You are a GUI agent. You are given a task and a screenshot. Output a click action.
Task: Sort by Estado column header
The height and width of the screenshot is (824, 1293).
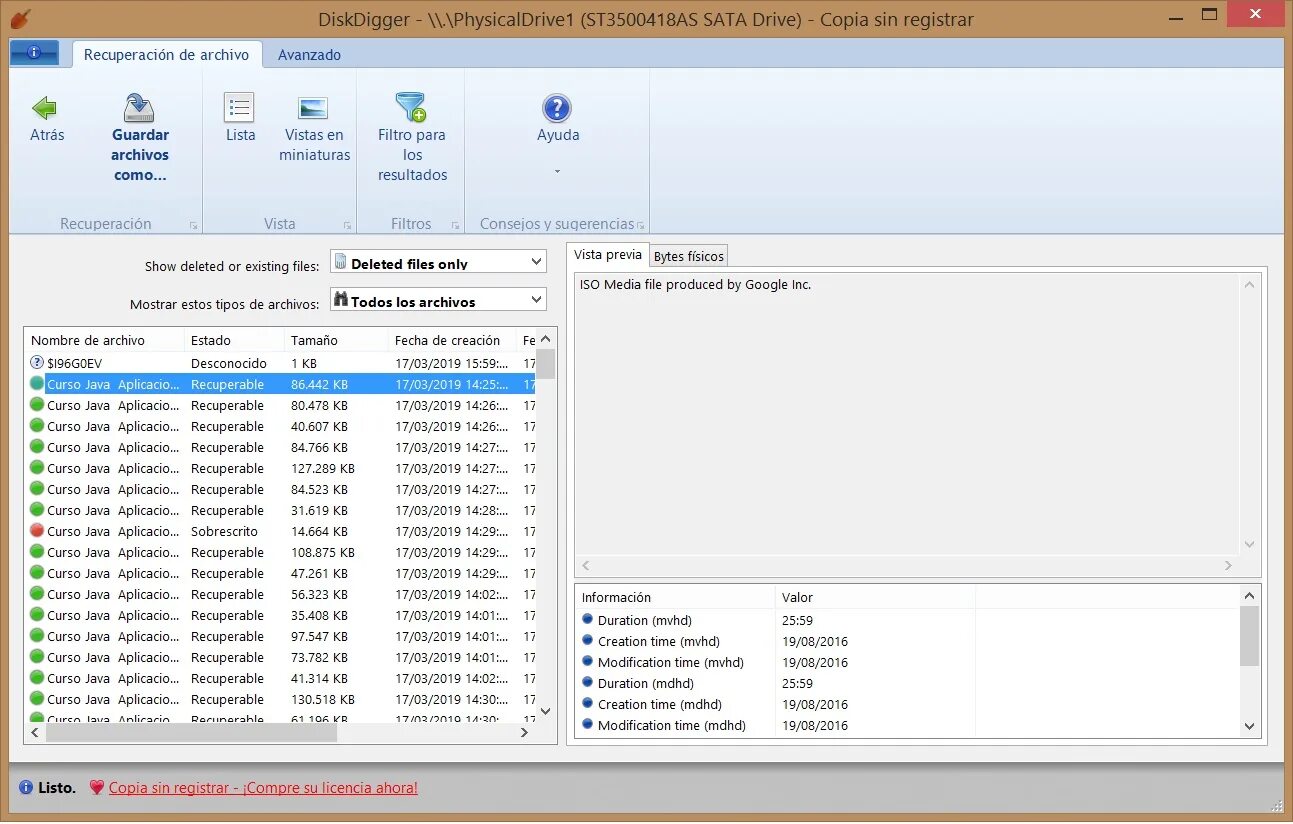click(235, 340)
